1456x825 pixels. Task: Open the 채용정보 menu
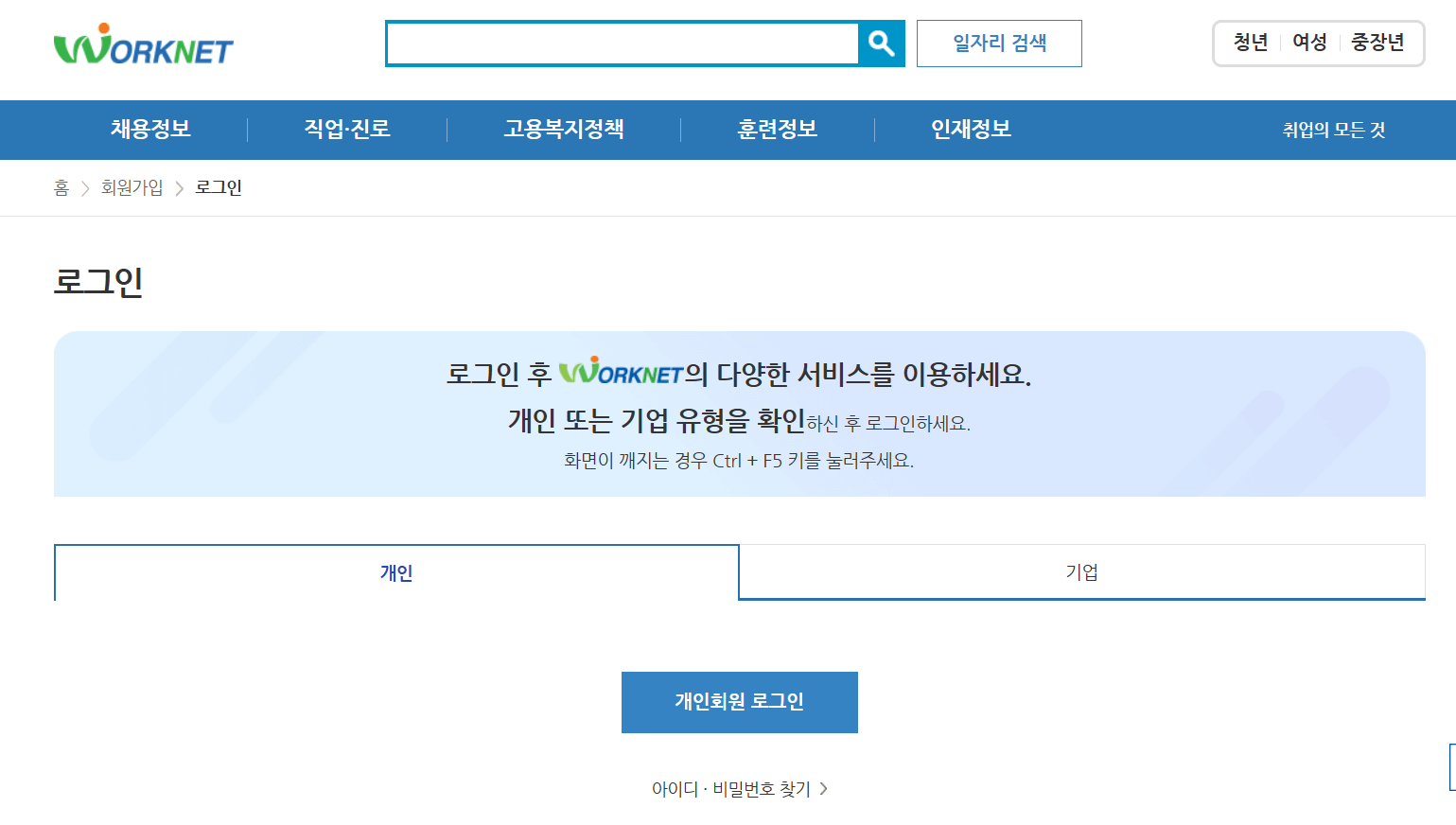149,130
